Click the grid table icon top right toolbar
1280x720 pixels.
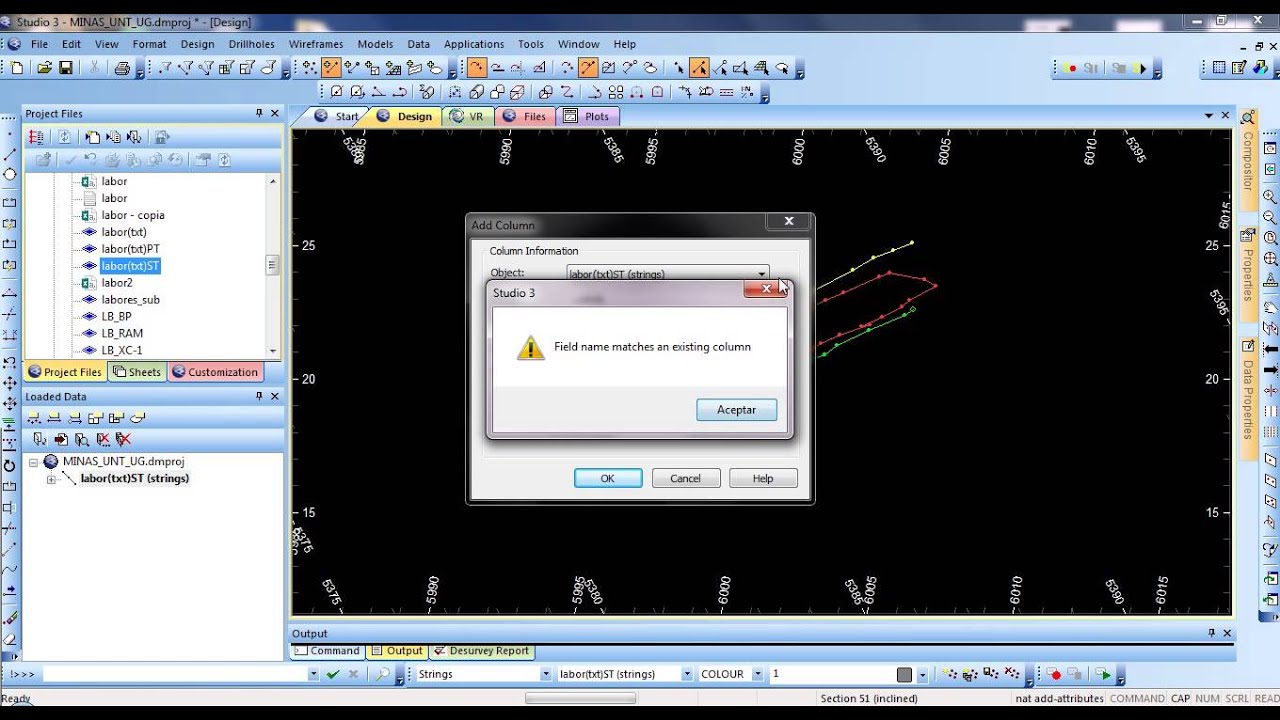click(1219, 68)
